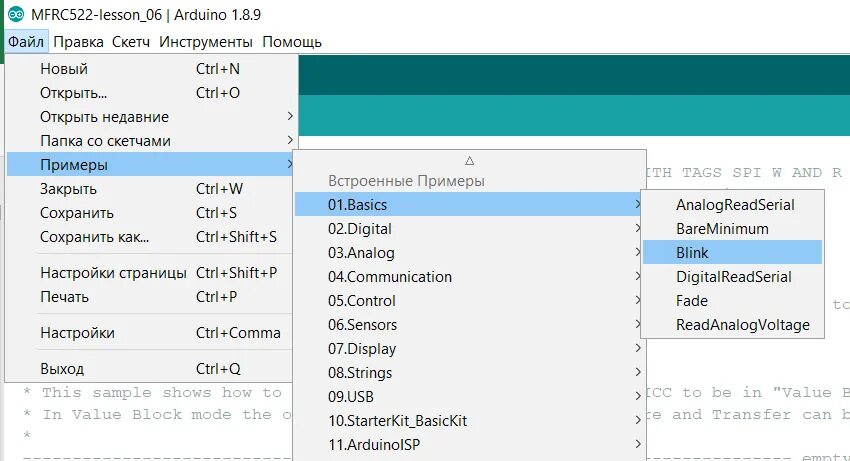Viewport: 850px width, 461px height.
Task: Click the Arduino logo in title bar
Action: click(x=16, y=14)
